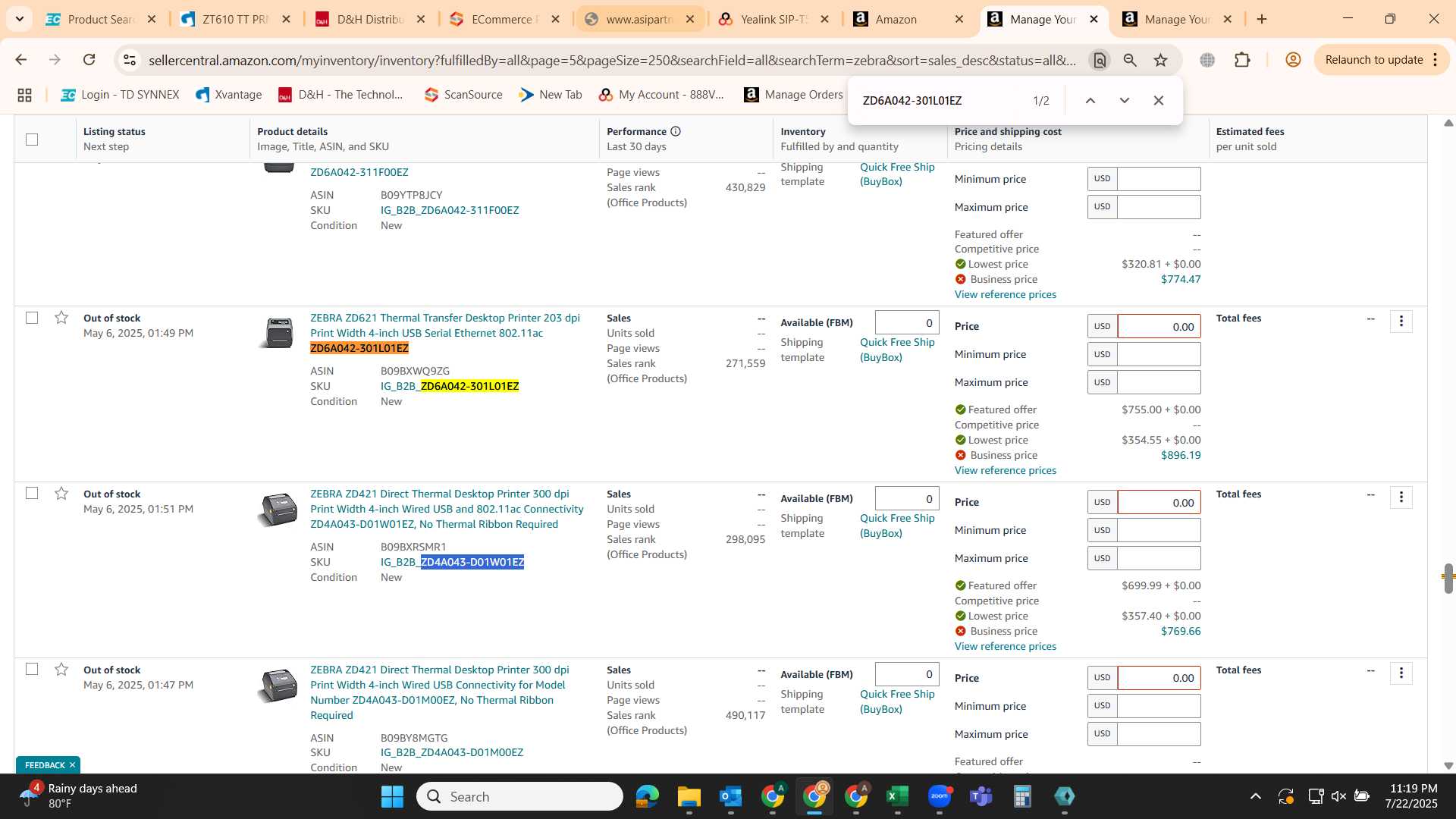
Task: Open actions menu for ZD4A043-D01W01EZ listing
Action: (x=1401, y=497)
